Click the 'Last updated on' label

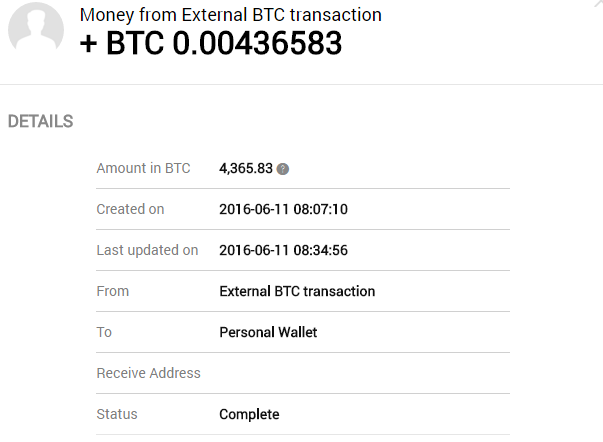point(147,250)
